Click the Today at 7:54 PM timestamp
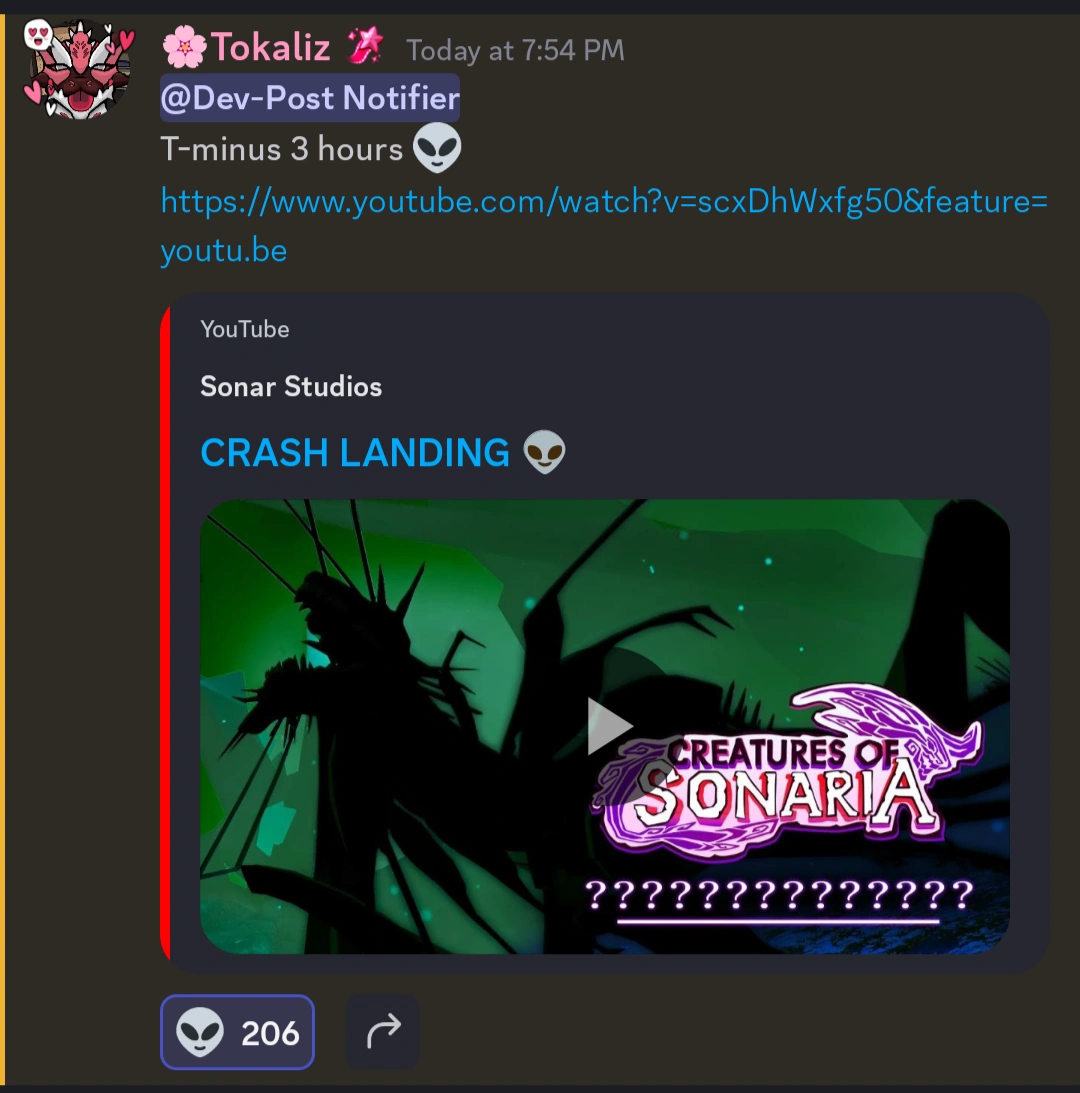Screen dimensions: 1080x1093 (x=515, y=50)
